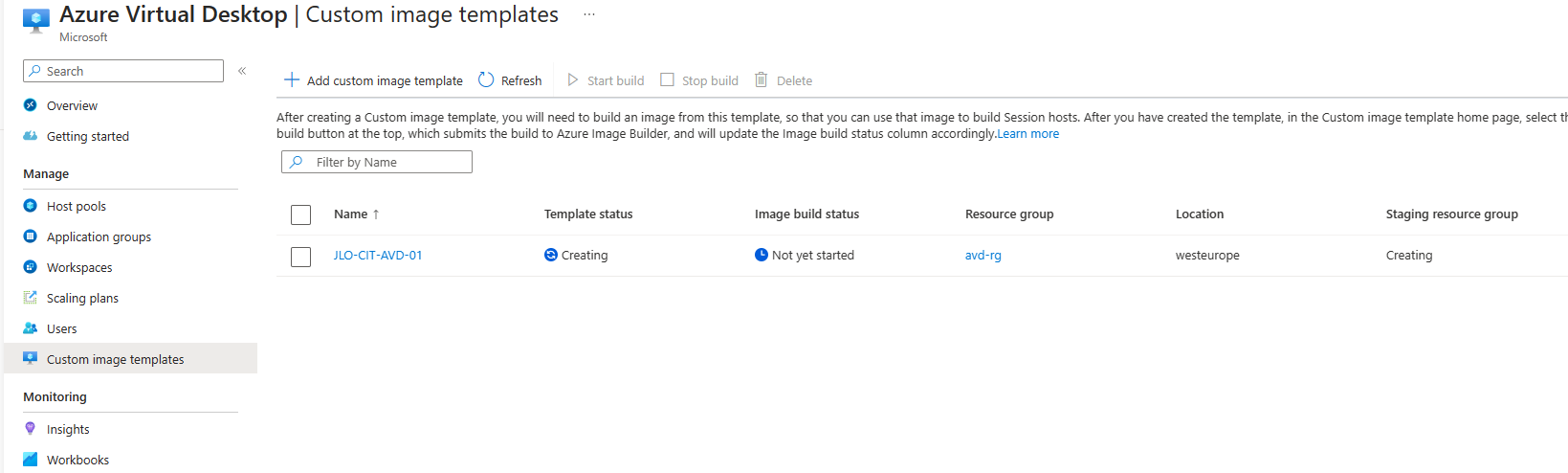Open the avd-rg resource group link
The image size is (1568, 473).
983,256
